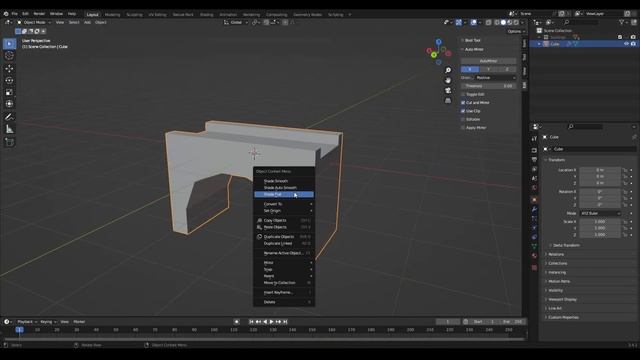Image resolution: width=640 pixels, height=360 pixels.
Task: Expand the Delta Transform section
Action: pos(566,245)
